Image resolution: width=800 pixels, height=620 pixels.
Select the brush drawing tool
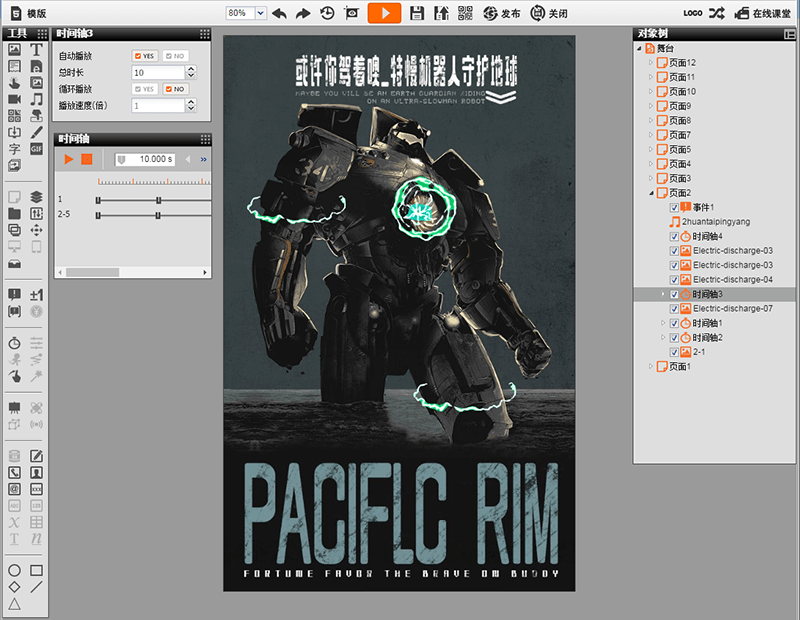point(37,132)
